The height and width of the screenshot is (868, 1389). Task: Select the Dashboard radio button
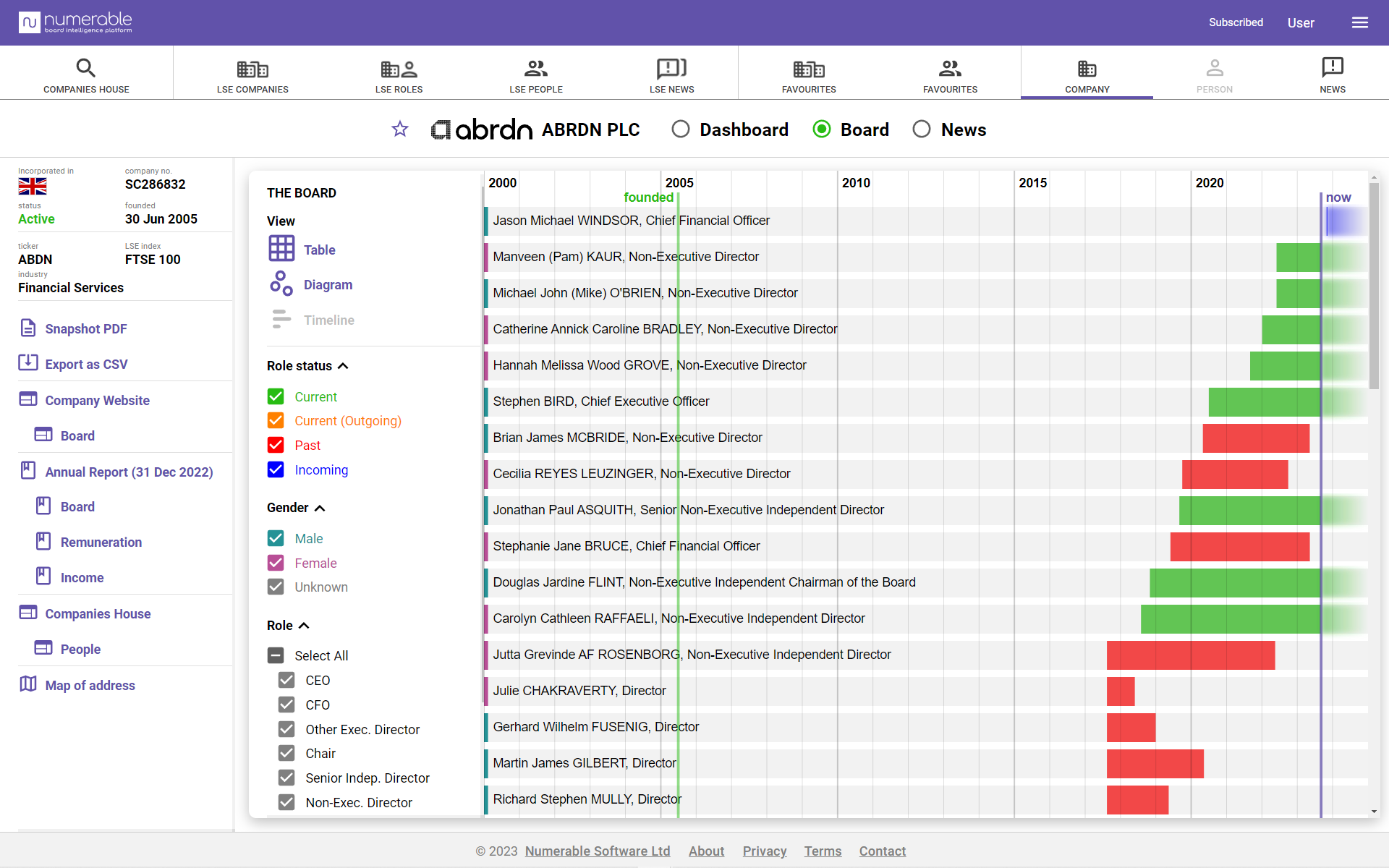coord(681,129)
